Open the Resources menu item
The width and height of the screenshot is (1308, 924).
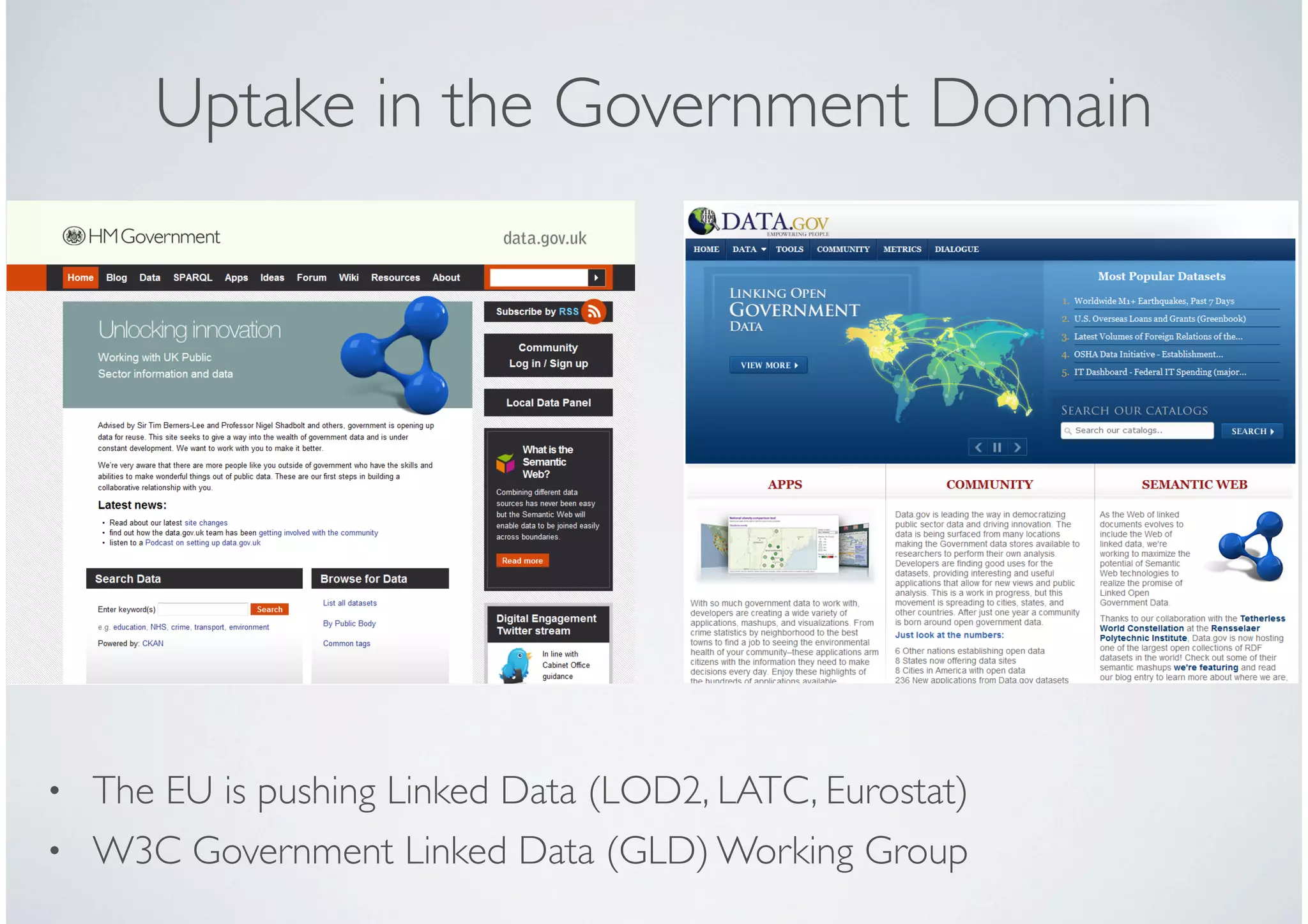395,278
